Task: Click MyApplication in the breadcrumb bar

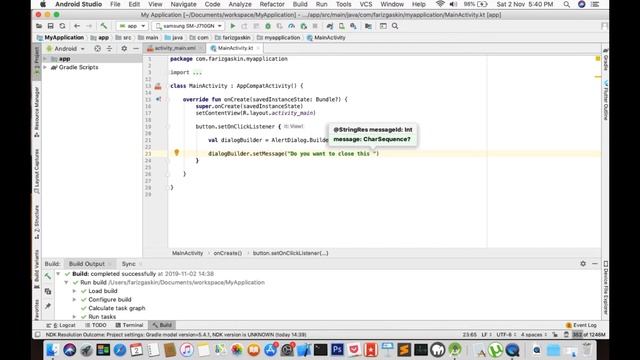Action: 60,38
